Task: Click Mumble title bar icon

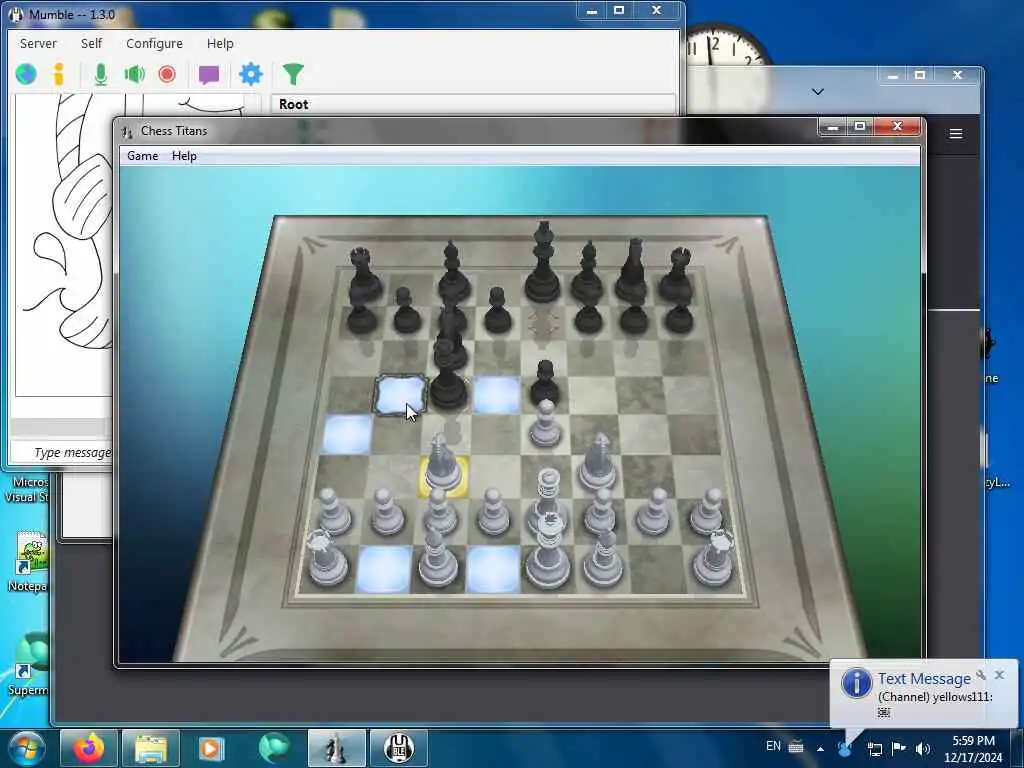Action: [16, 14]
